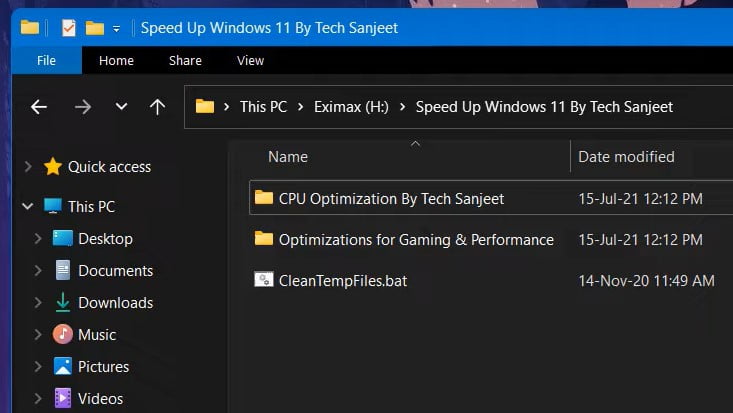Go forward with the right arrow
Screen dimensions: 733x413
[83, 106]
